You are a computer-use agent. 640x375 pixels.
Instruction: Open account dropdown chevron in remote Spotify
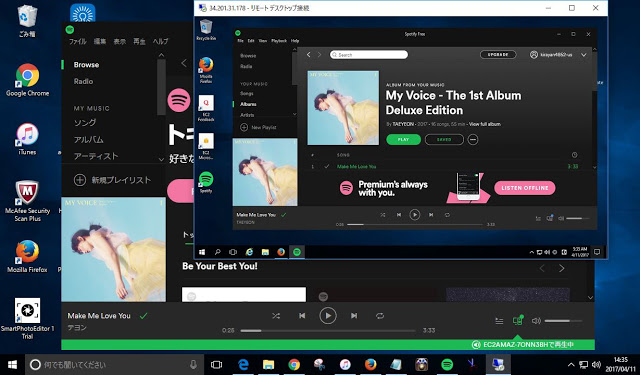click(x=584, y=55)
